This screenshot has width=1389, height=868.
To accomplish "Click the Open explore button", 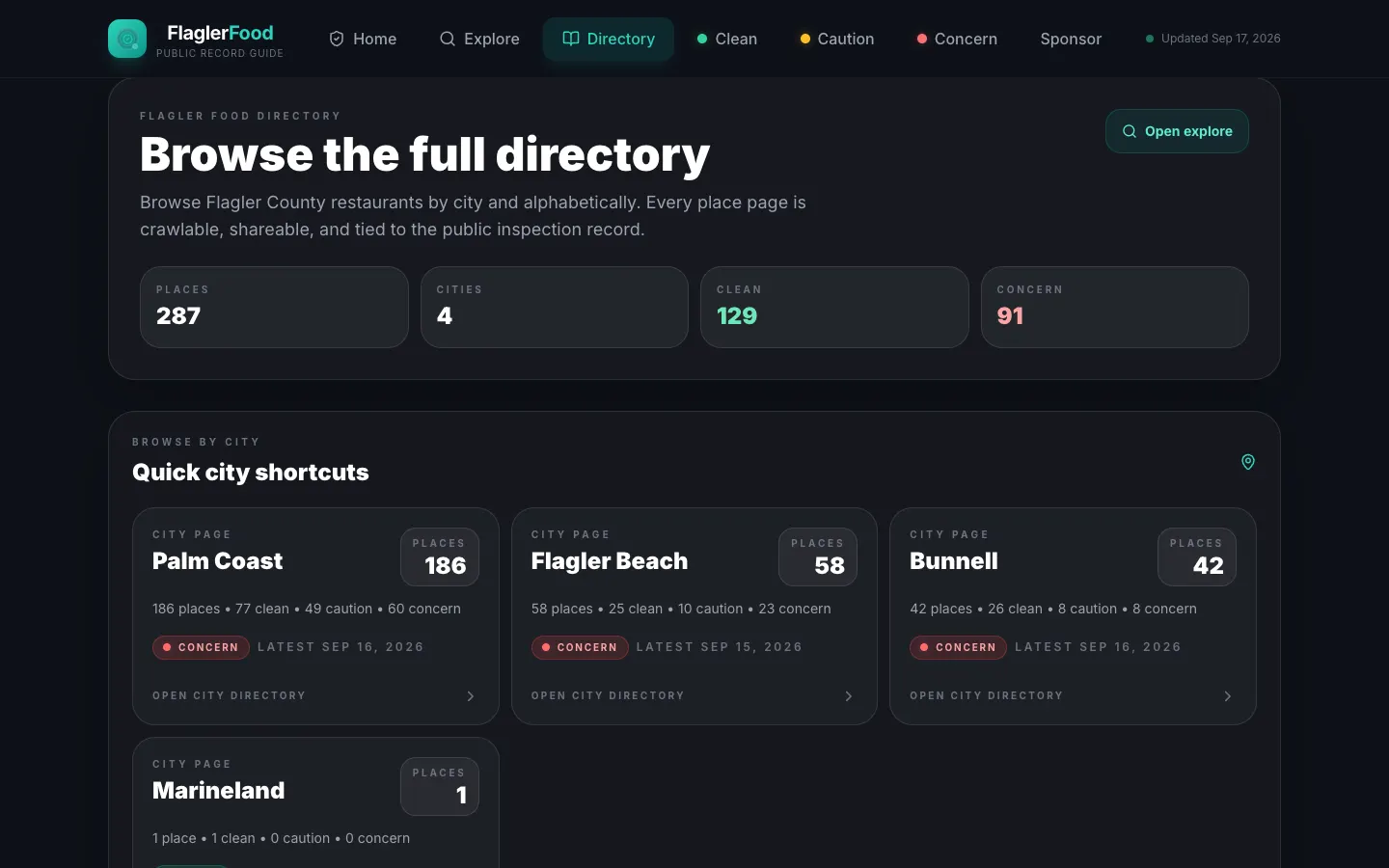I will point(1177,131).
